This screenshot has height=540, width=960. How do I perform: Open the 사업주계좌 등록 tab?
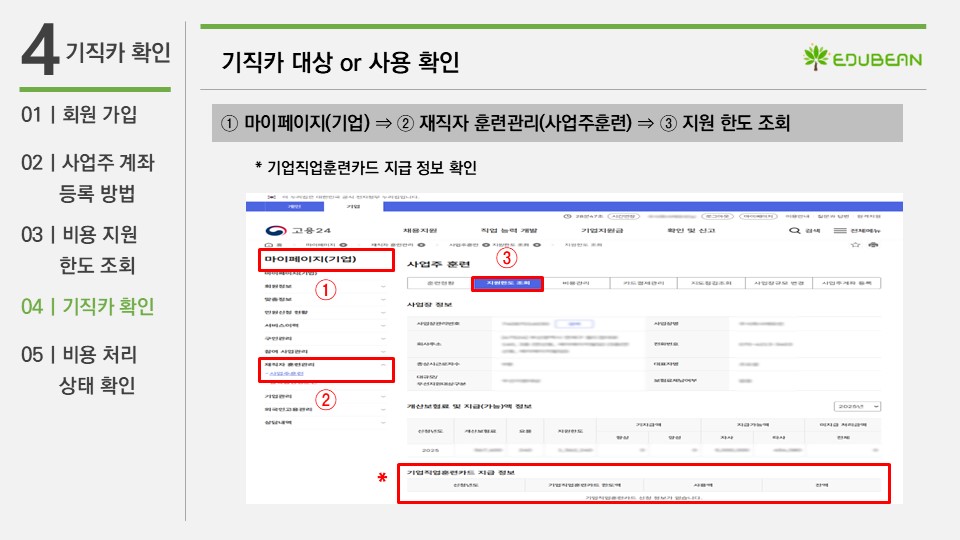[845, 283]
